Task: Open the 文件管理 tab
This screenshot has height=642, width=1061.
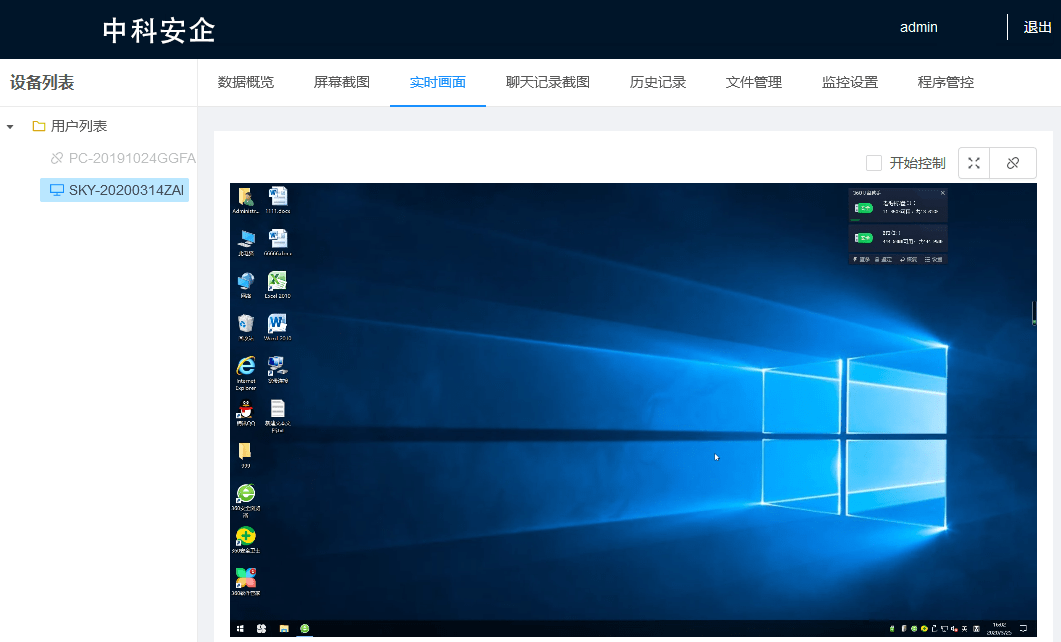Action: 754,83
